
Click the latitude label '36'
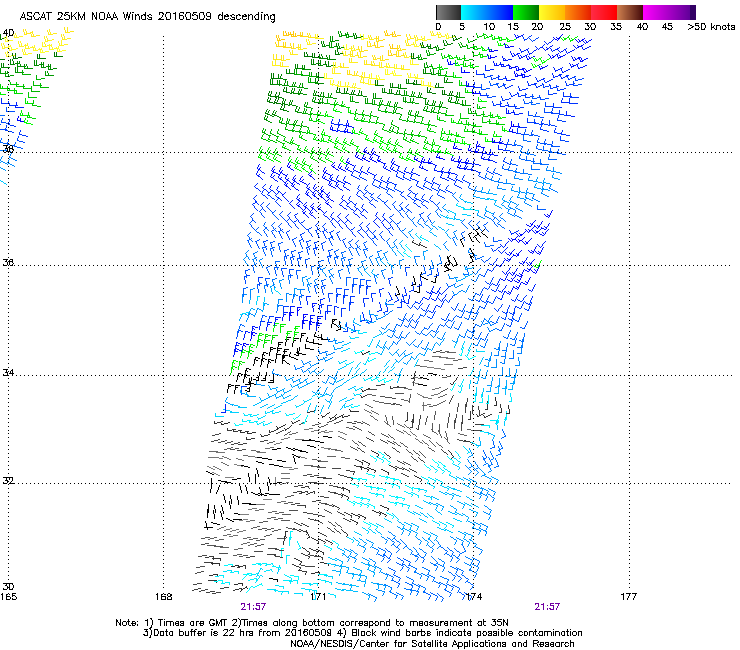[x=8, y=262]
